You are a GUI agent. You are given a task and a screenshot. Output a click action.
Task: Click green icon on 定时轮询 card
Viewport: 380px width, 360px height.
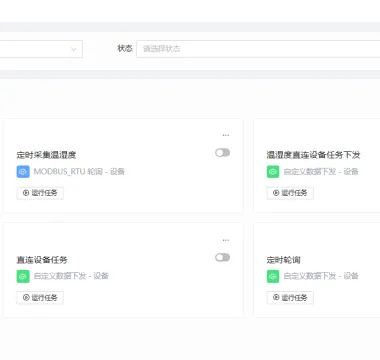point(273,276)
